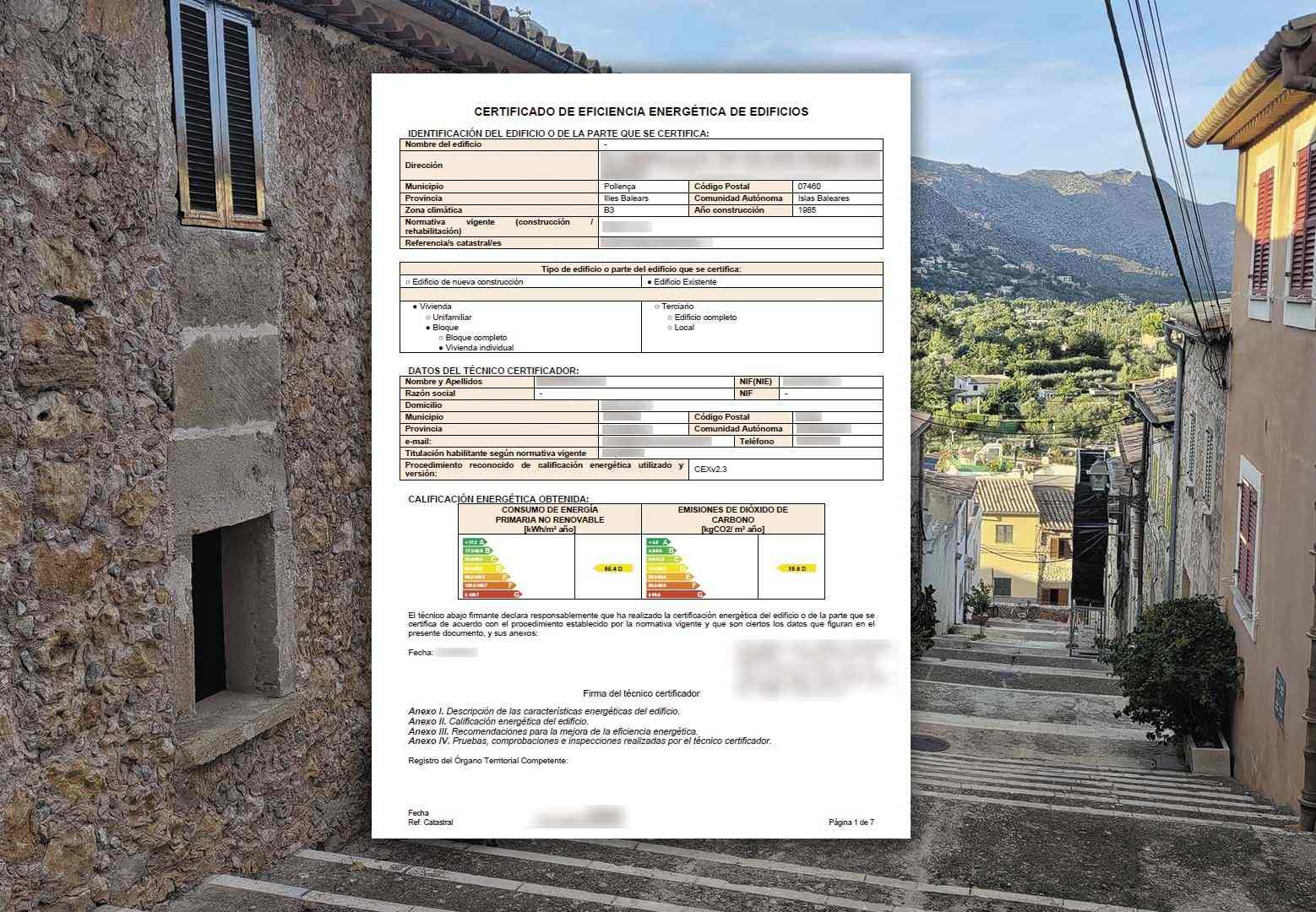The height and width of the screenshot is (912, 1316).
Task: Click the 'Año construcción' label
Action: [x=729, y=210]
